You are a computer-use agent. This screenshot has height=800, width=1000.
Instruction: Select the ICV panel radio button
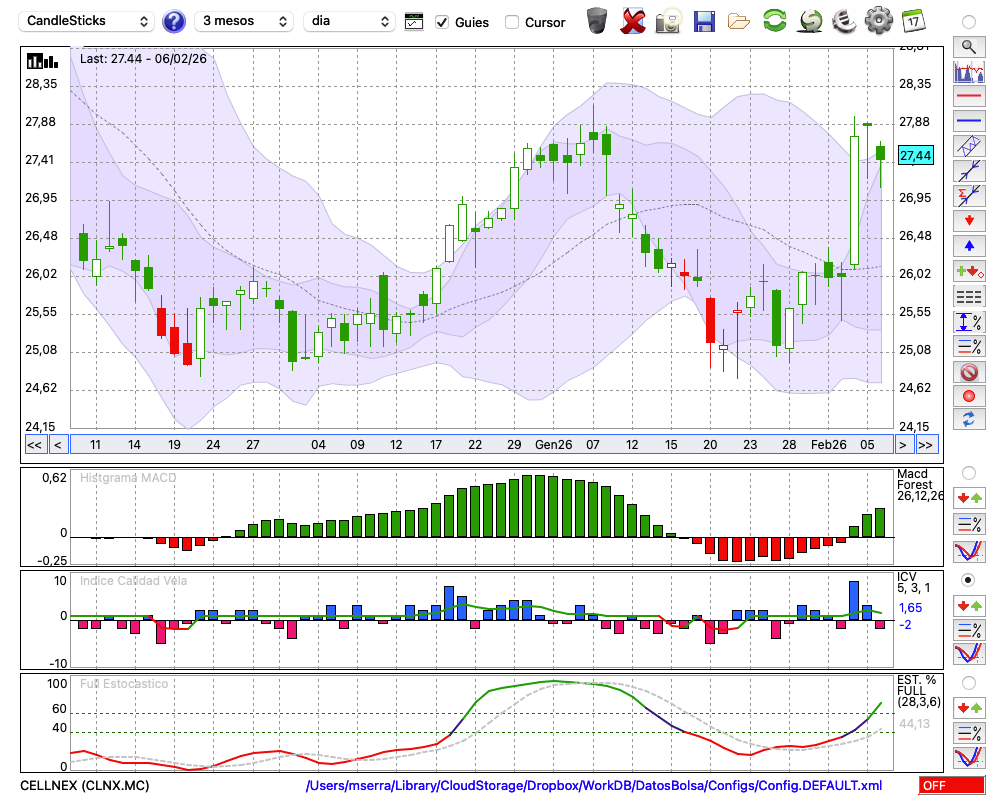[x=968, y=580]
